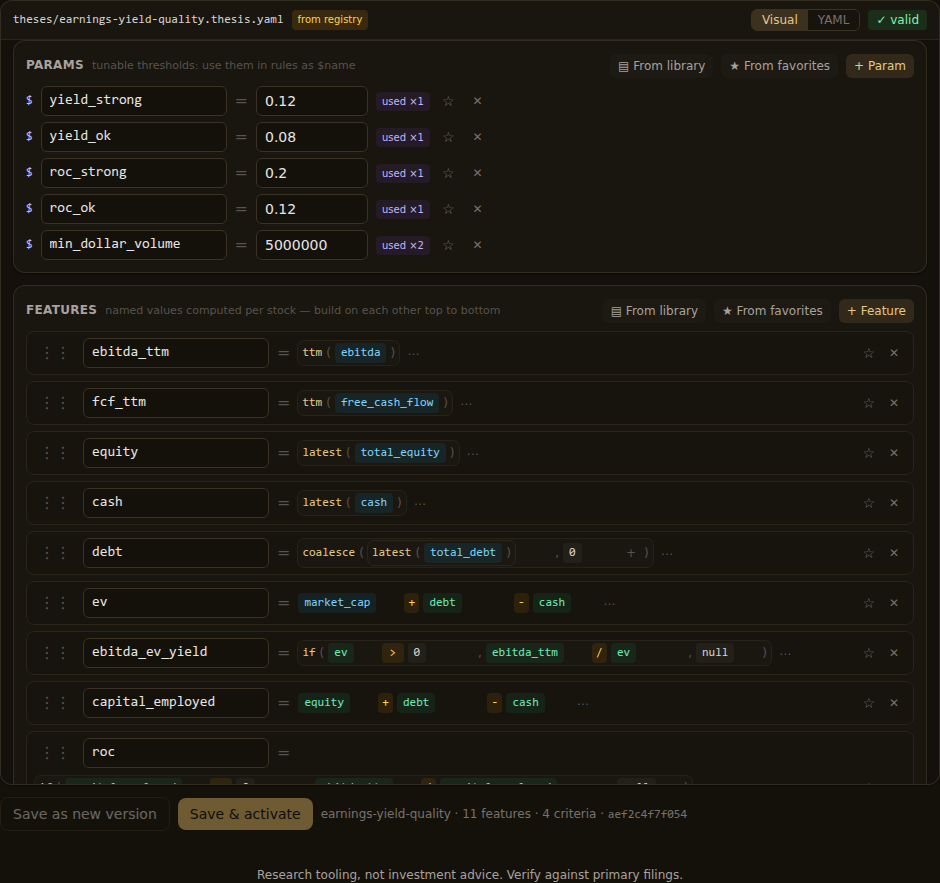Image resolution: width=940 pixels, height=883 pixels.
Task: Add argument with plus in coalesce expression
Action: [x=631, y=553]
